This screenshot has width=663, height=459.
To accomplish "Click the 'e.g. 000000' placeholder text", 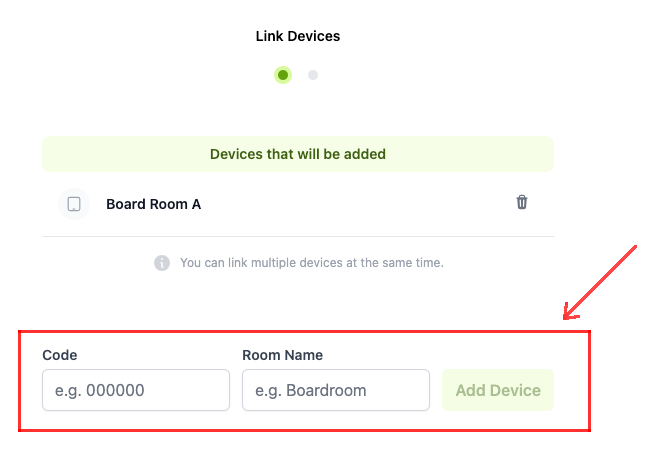I will [100, 390].
